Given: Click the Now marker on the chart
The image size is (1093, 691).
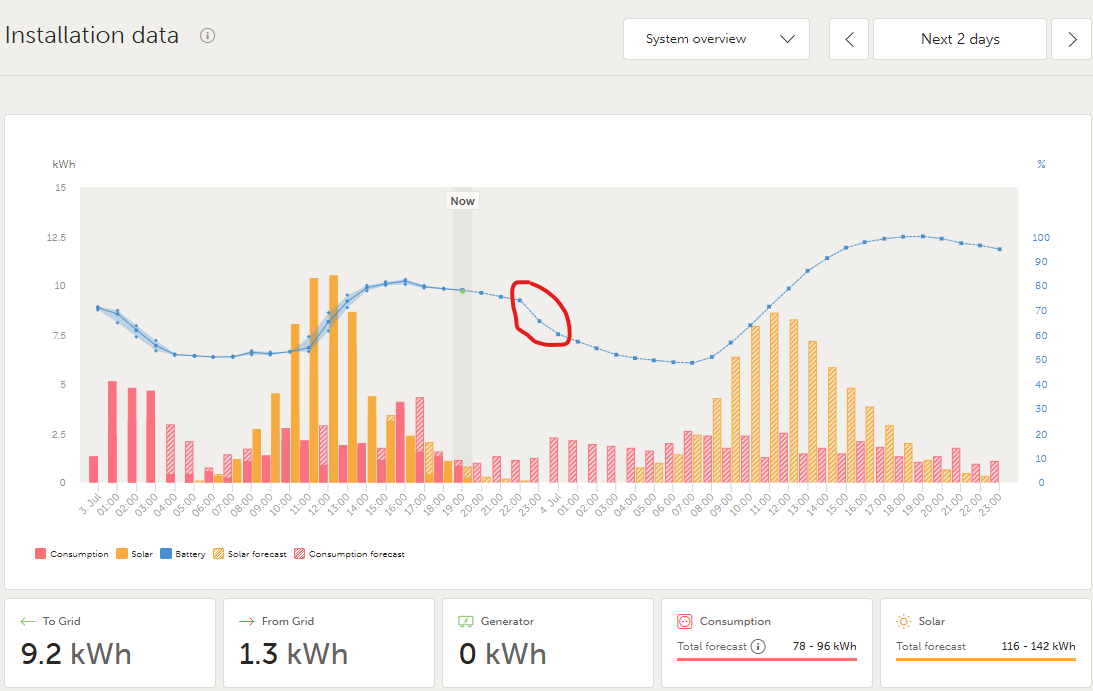Looking at the screenshot, I should point(462,201).
